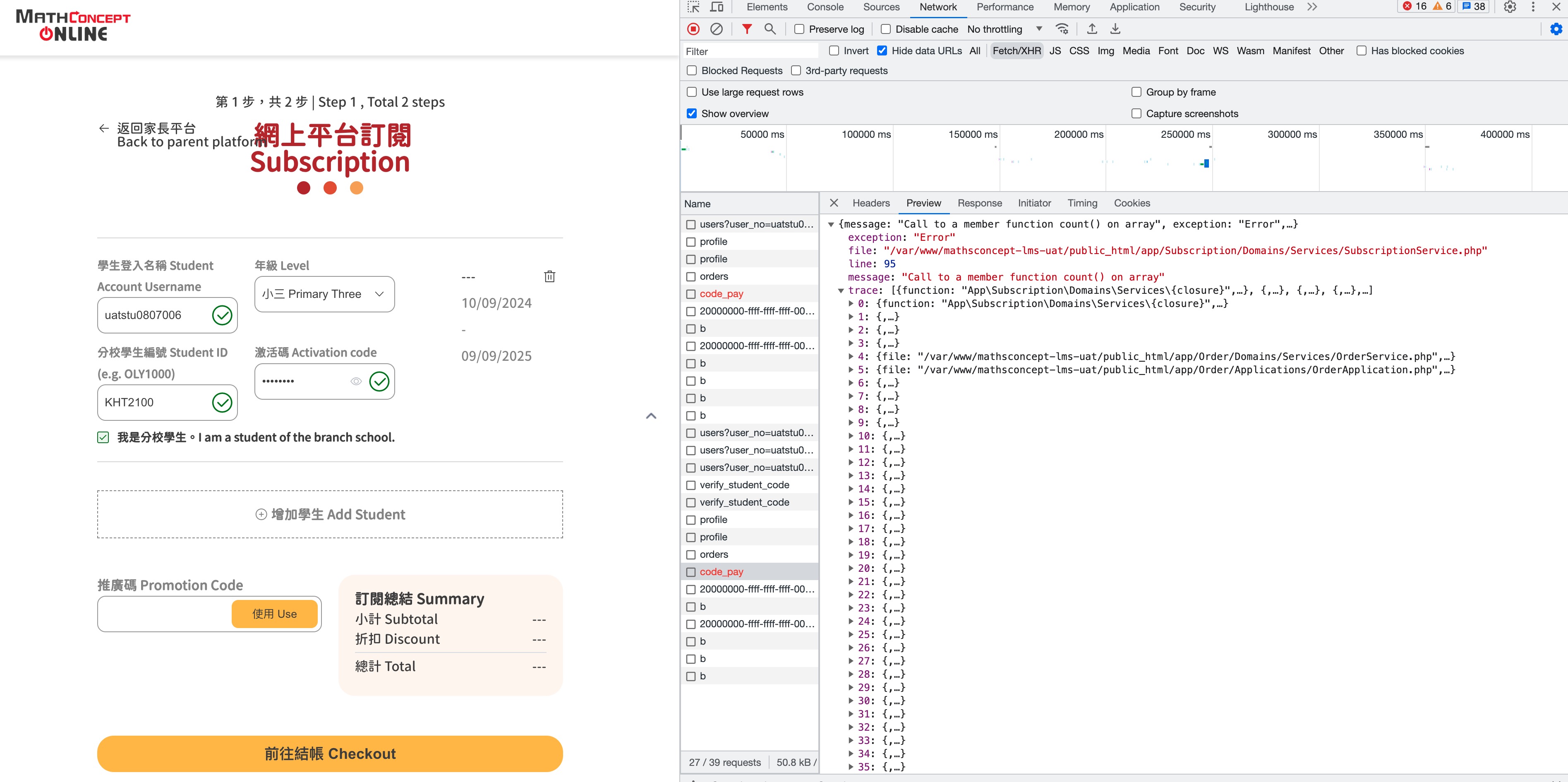Open the Primary Three level dropdown
Screen dimensions: 1568x782
(x=324, y=294)
